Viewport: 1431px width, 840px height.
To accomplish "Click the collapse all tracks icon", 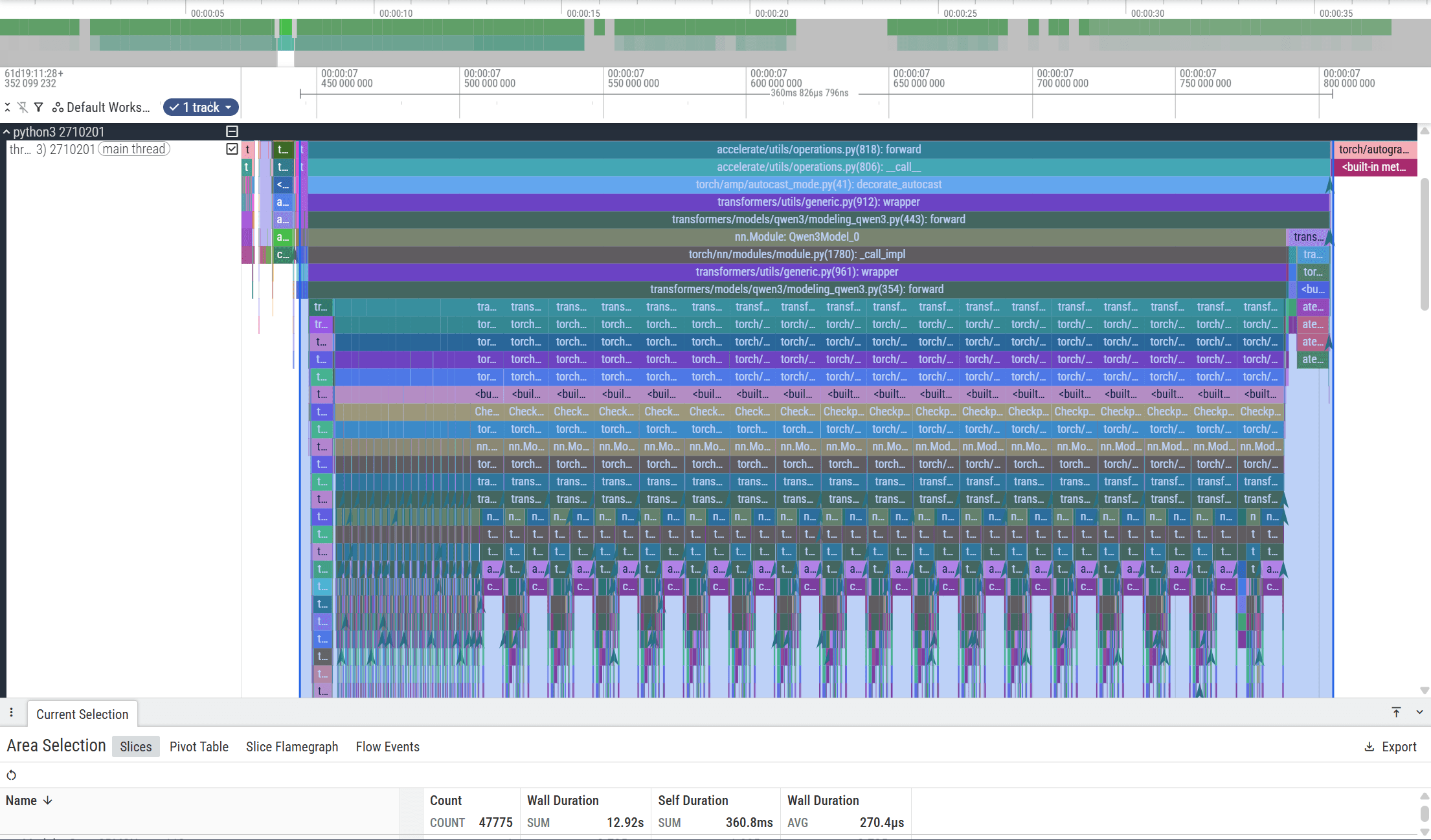I will [7, 107].
